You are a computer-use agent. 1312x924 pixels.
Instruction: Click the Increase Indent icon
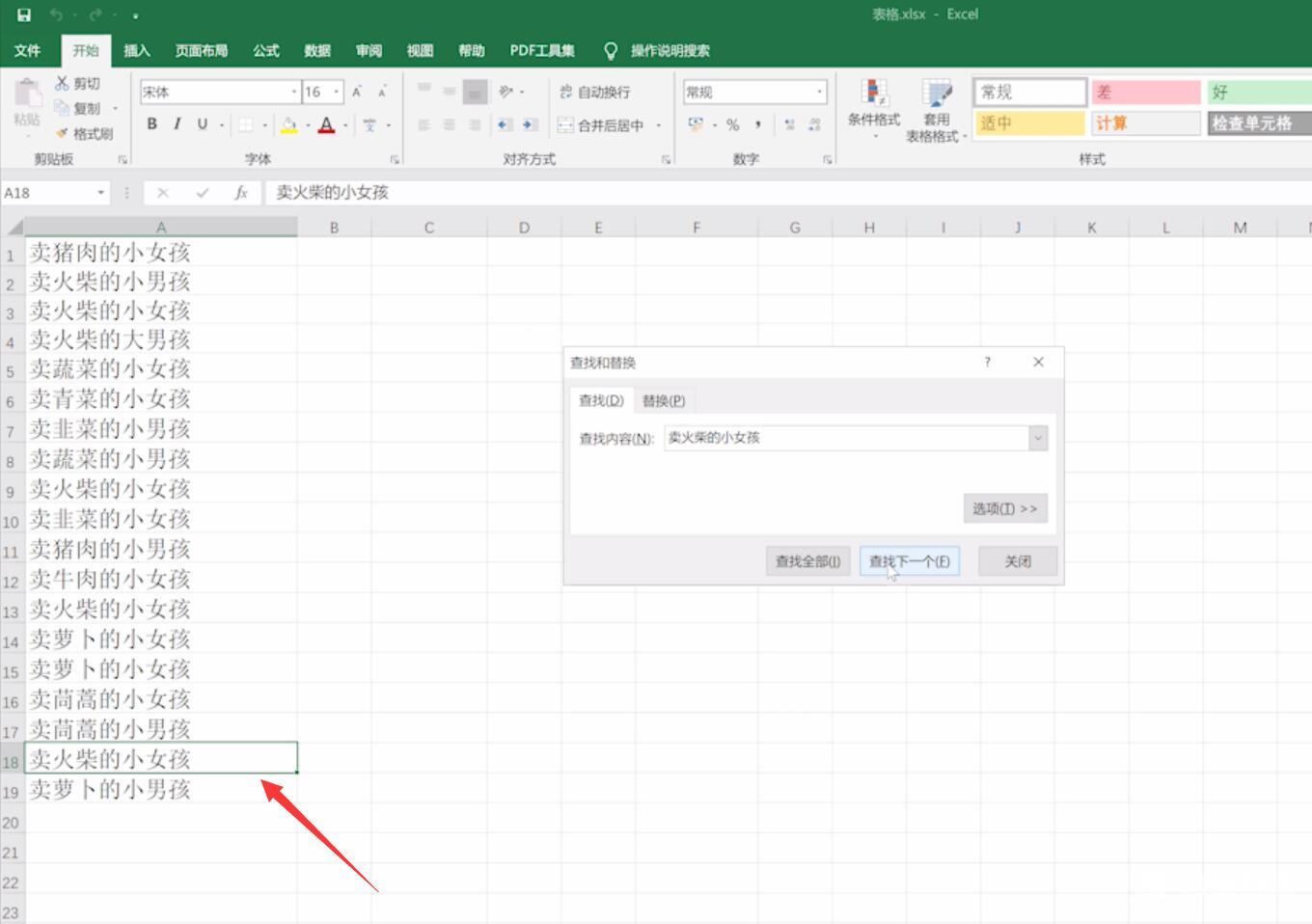[530, 124]
